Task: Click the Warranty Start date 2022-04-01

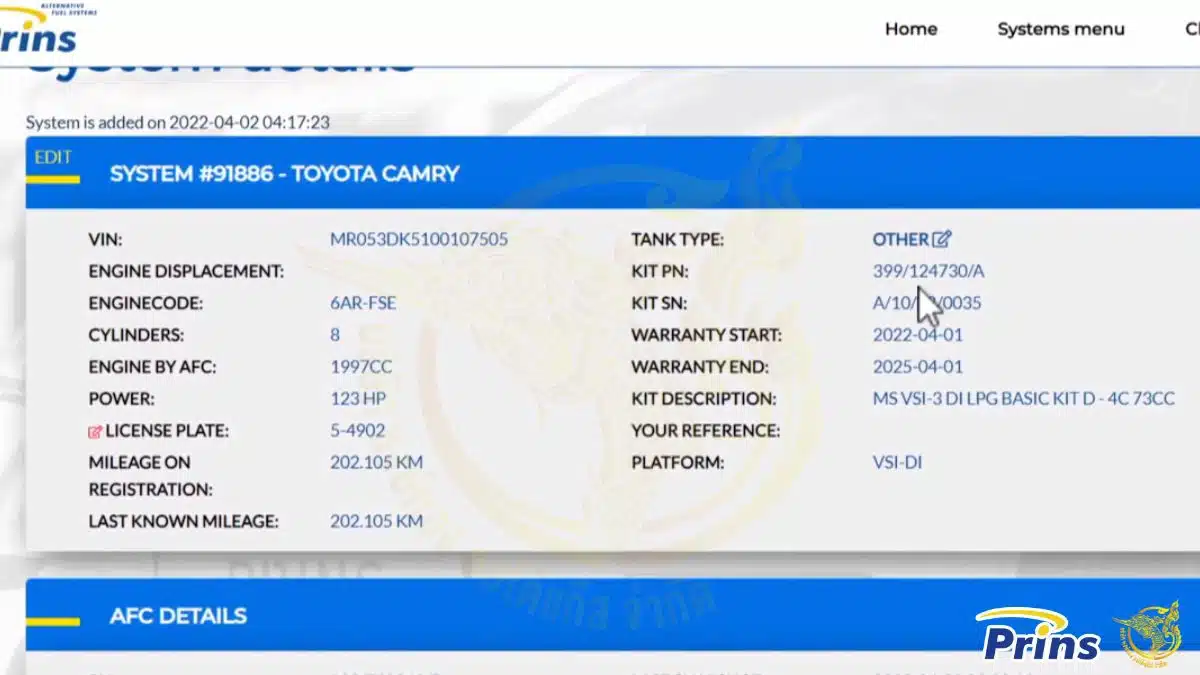Action: [918, 335]
